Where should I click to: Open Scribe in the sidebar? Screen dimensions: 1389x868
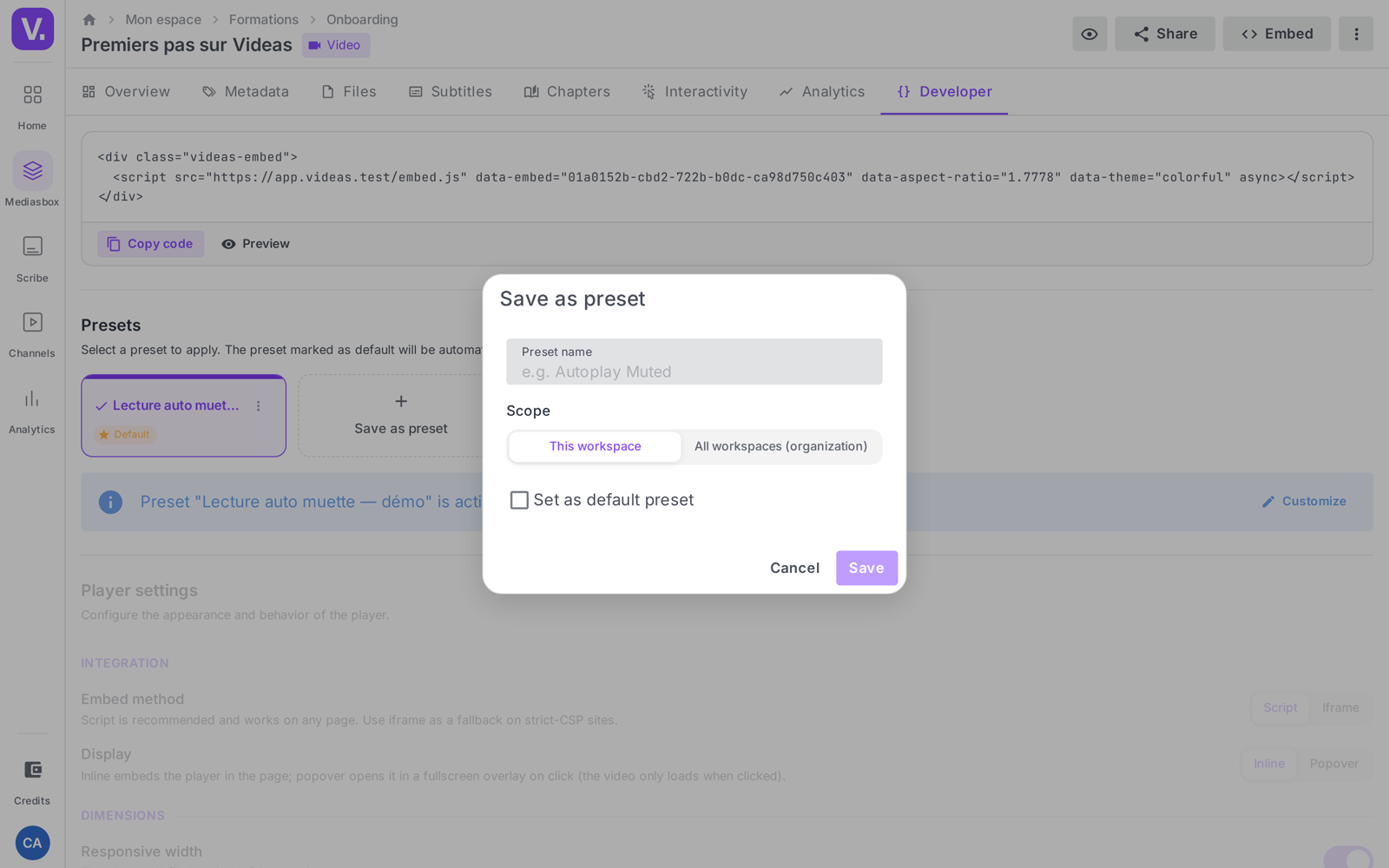coord(32,259)
